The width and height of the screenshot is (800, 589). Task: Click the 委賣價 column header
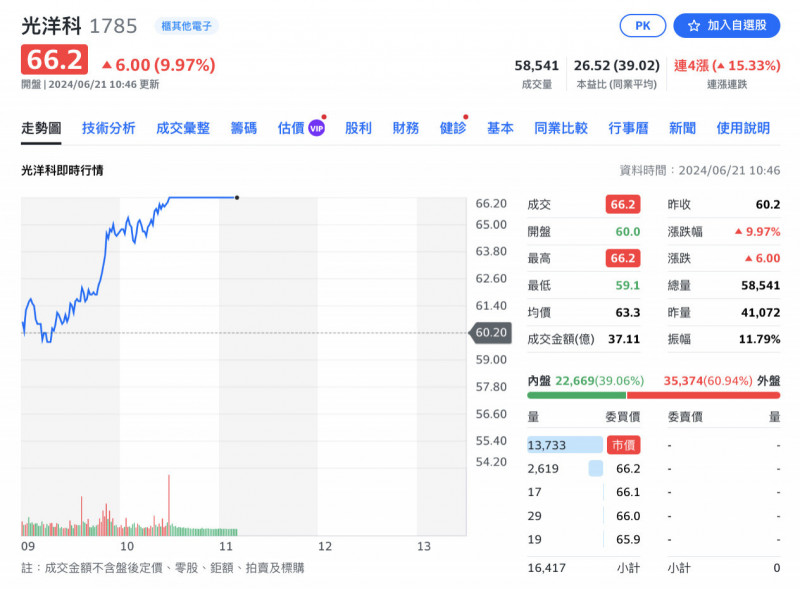pos(685,417)
